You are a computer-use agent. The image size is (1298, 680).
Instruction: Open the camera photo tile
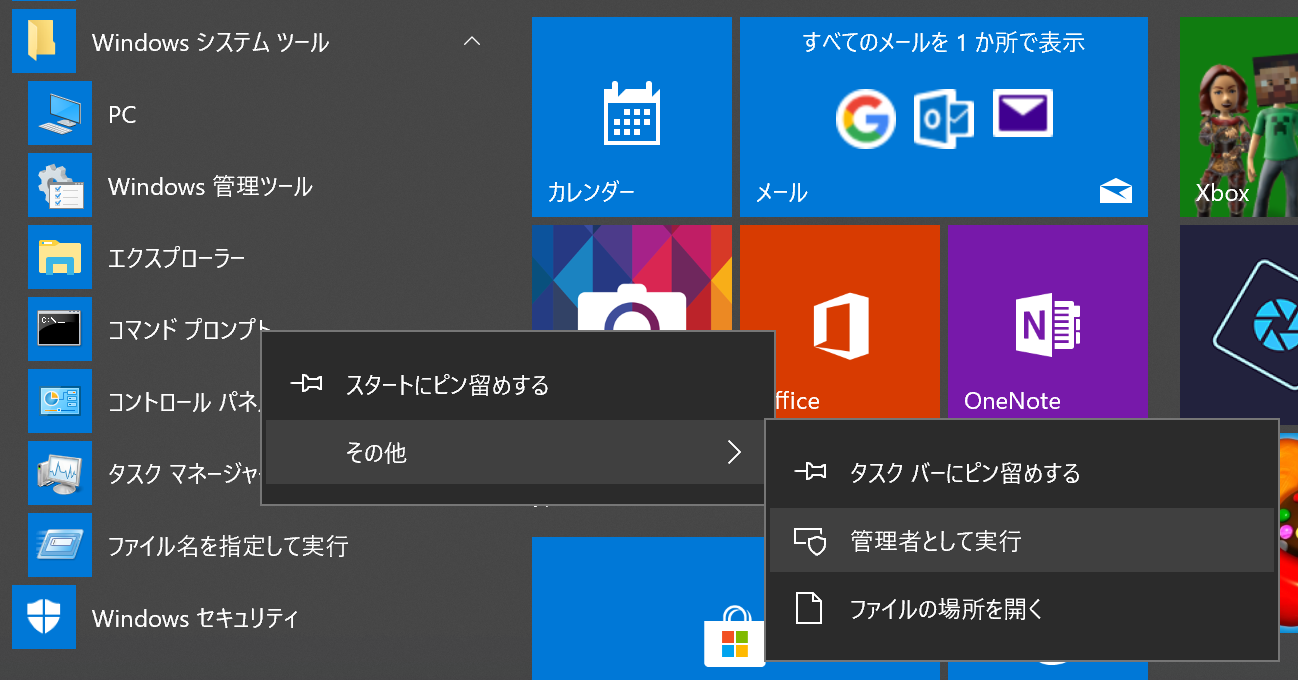(632, 278)
